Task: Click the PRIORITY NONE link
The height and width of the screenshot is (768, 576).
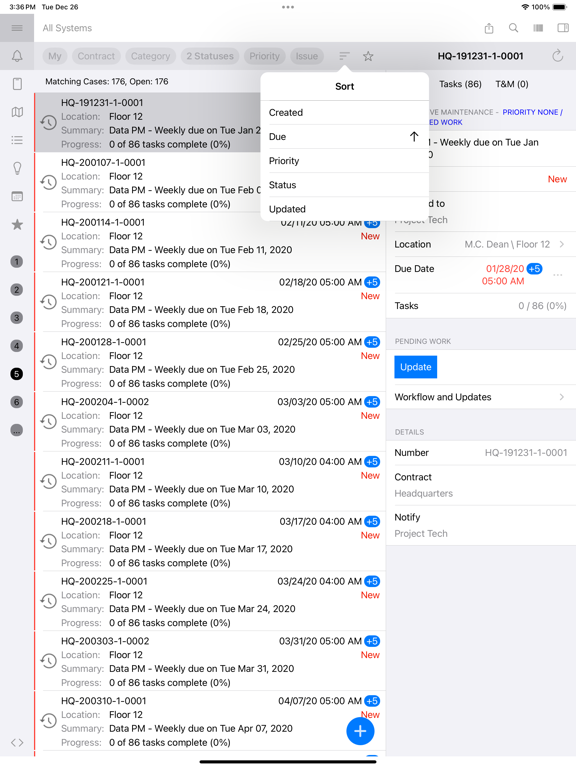Action: point(530,112)
